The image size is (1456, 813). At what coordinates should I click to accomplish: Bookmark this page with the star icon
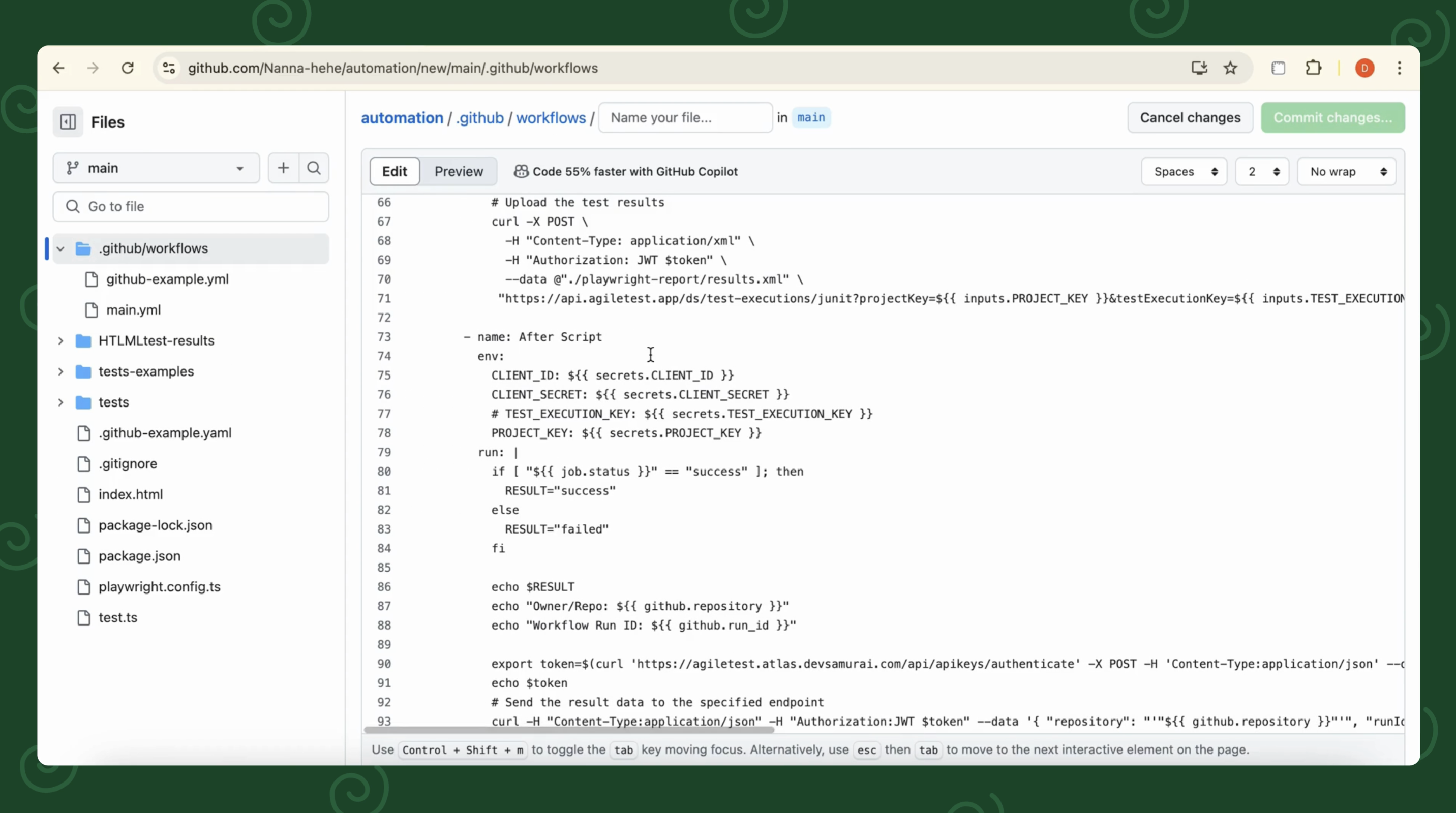1231,68
